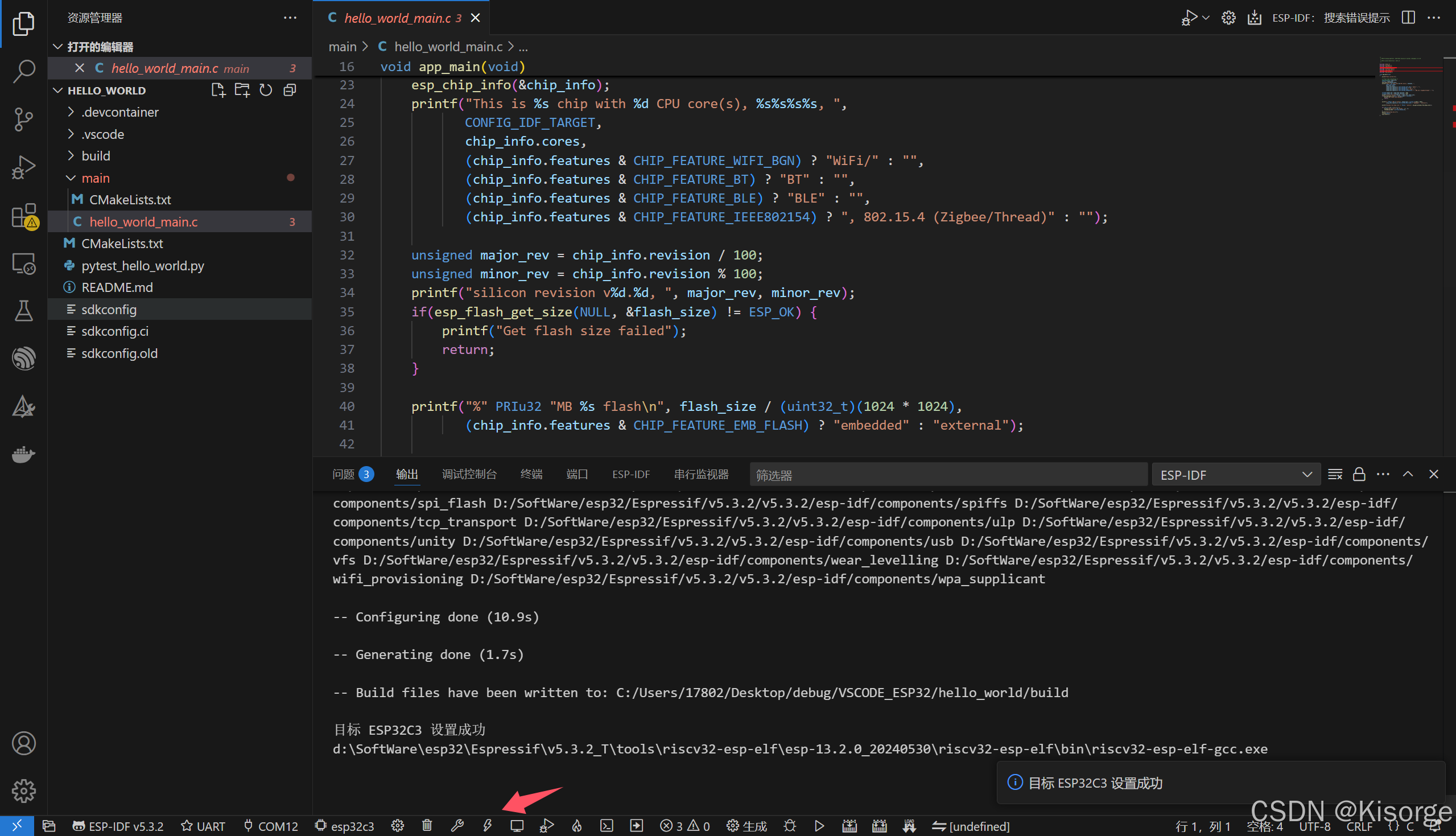The image size is (1456, 836).
Task: Click the UART flash method in status bar
Action: pos(203,826)
